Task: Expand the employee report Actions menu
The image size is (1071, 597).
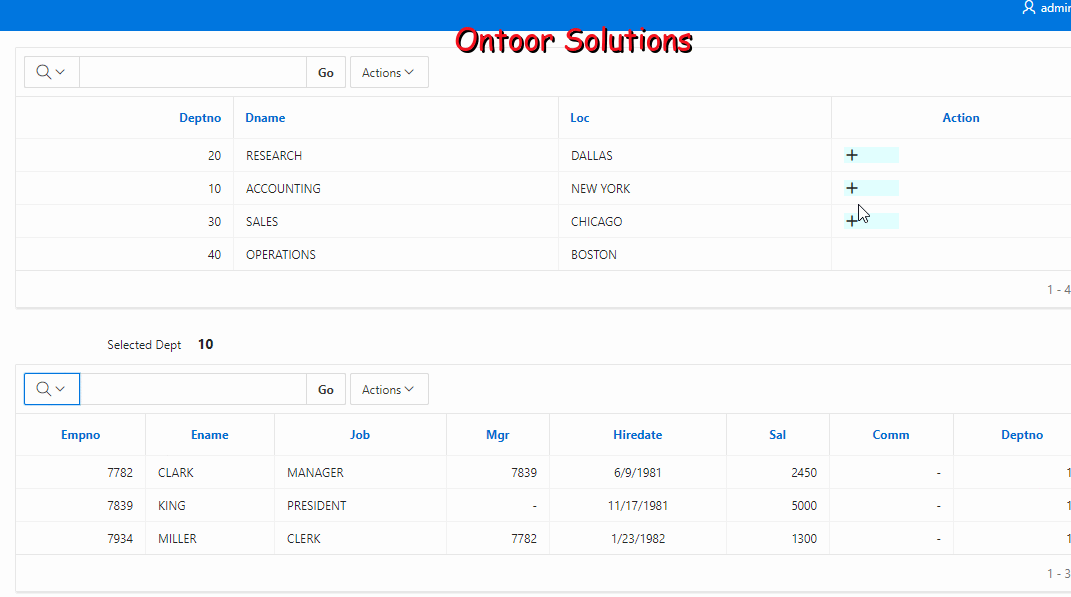Action: coord(388,389)
